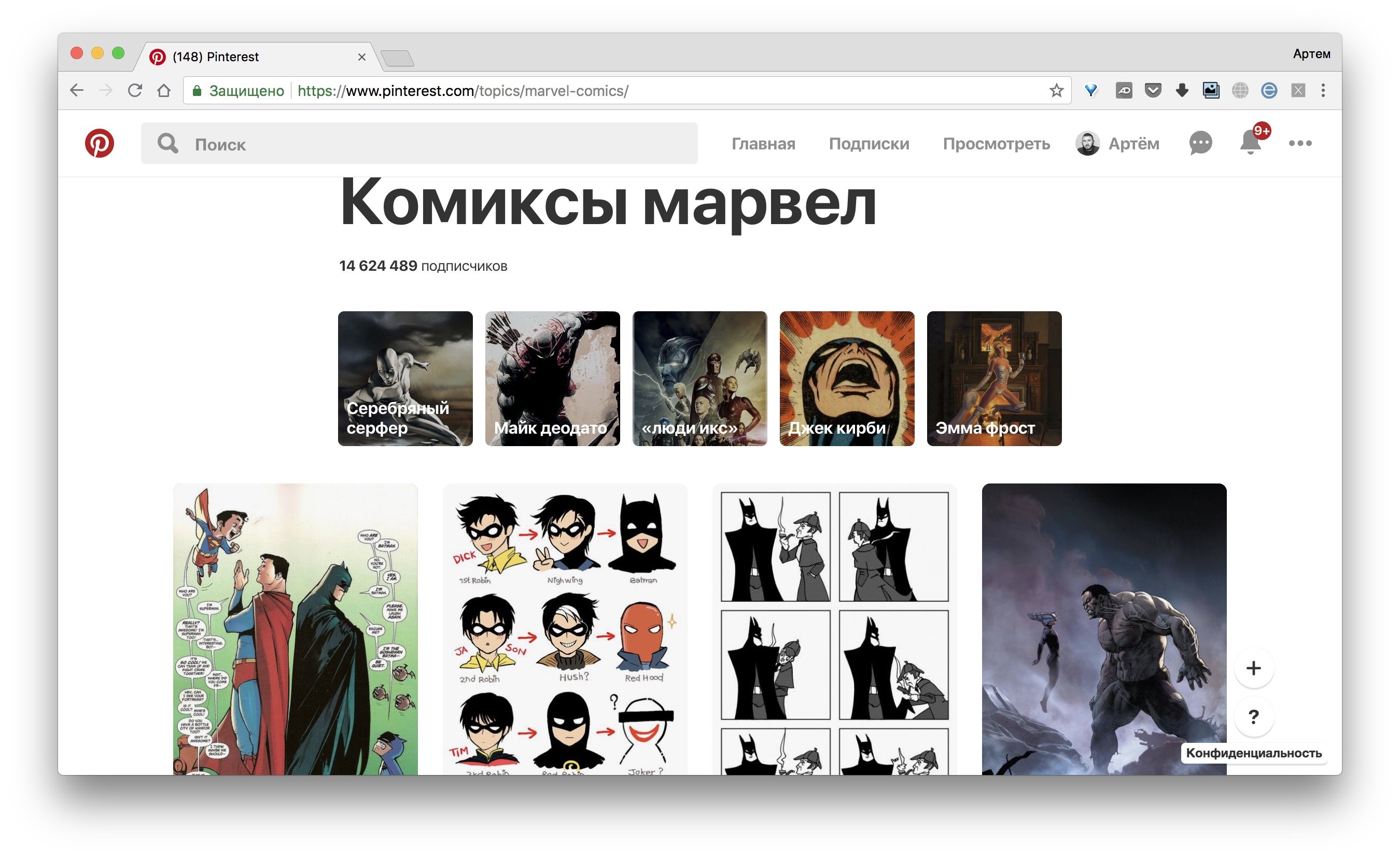This screenshot has height=858, width=1400.
Task: Open Майк деодато topic tile
Action: 552,378
